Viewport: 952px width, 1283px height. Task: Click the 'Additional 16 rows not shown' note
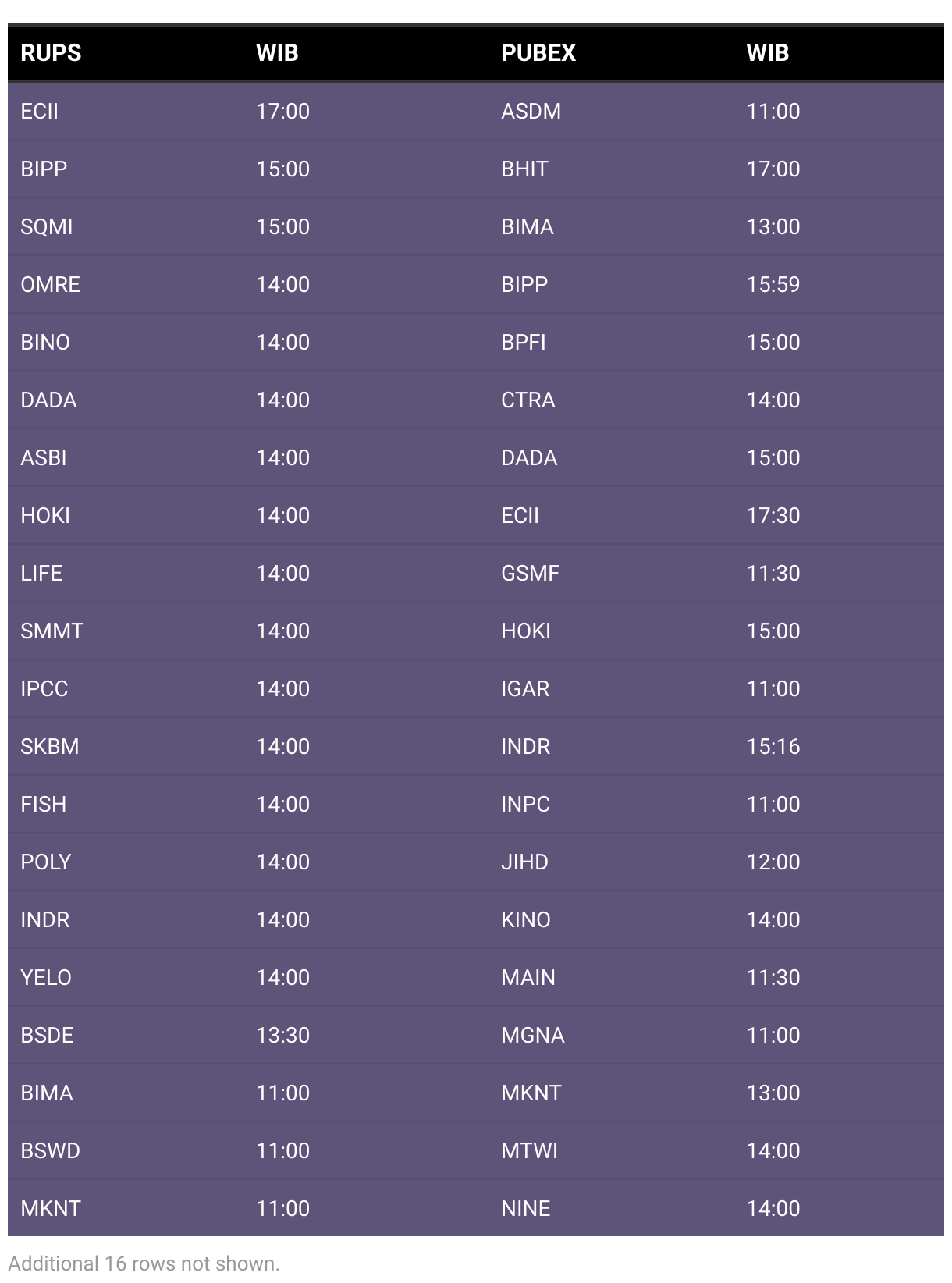click(144, 1263)
